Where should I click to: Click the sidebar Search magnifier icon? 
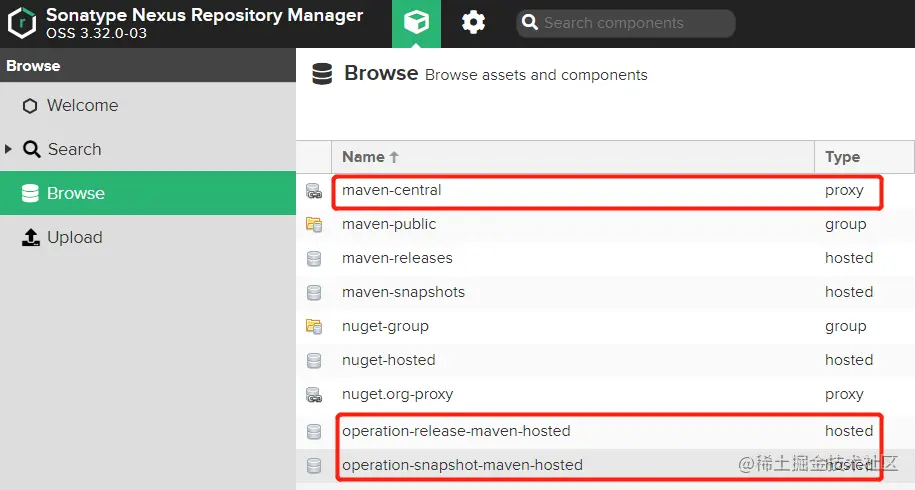(x=32, y=149)
